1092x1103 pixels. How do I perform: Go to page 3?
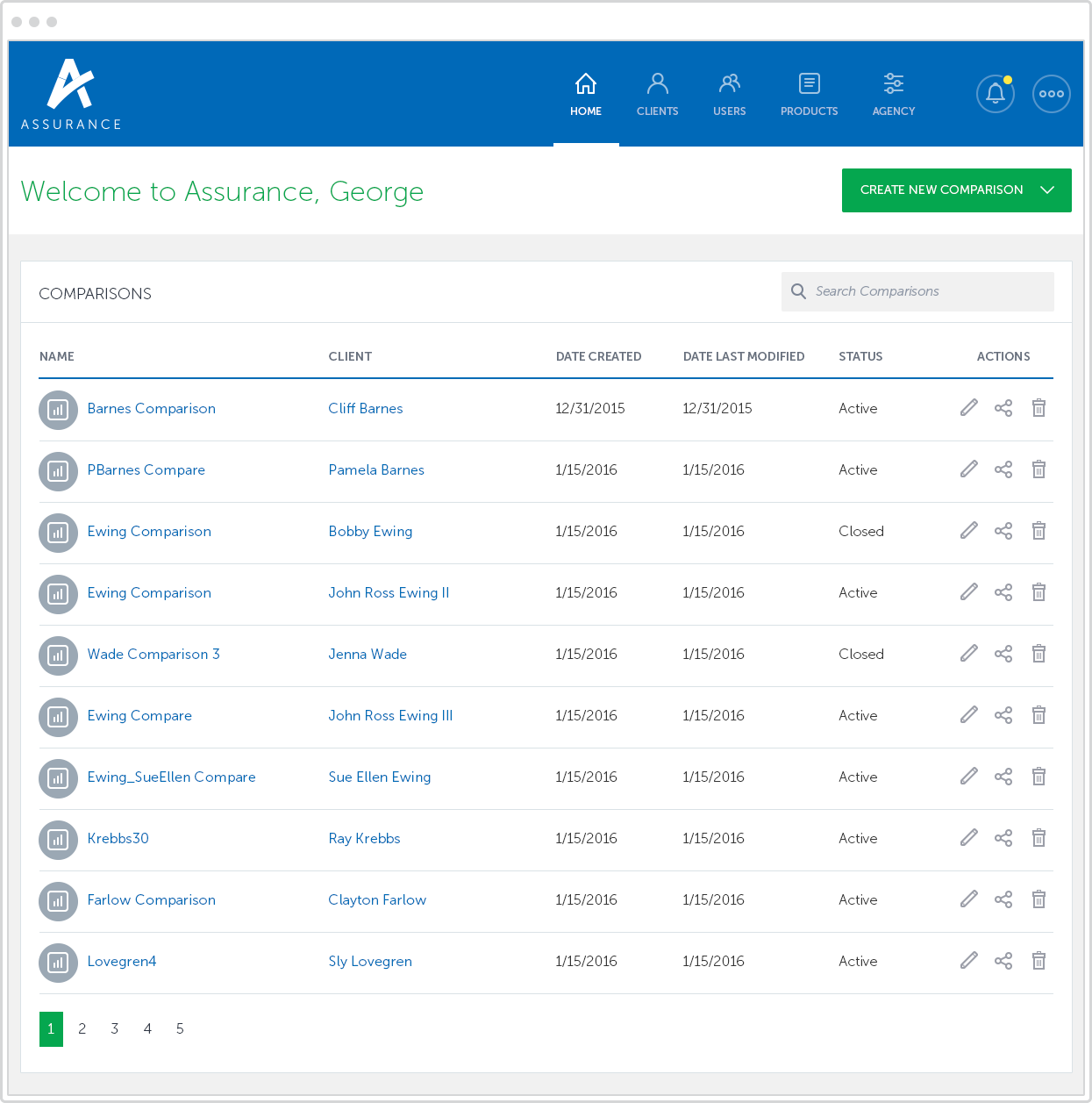(x=115, y=1028)
